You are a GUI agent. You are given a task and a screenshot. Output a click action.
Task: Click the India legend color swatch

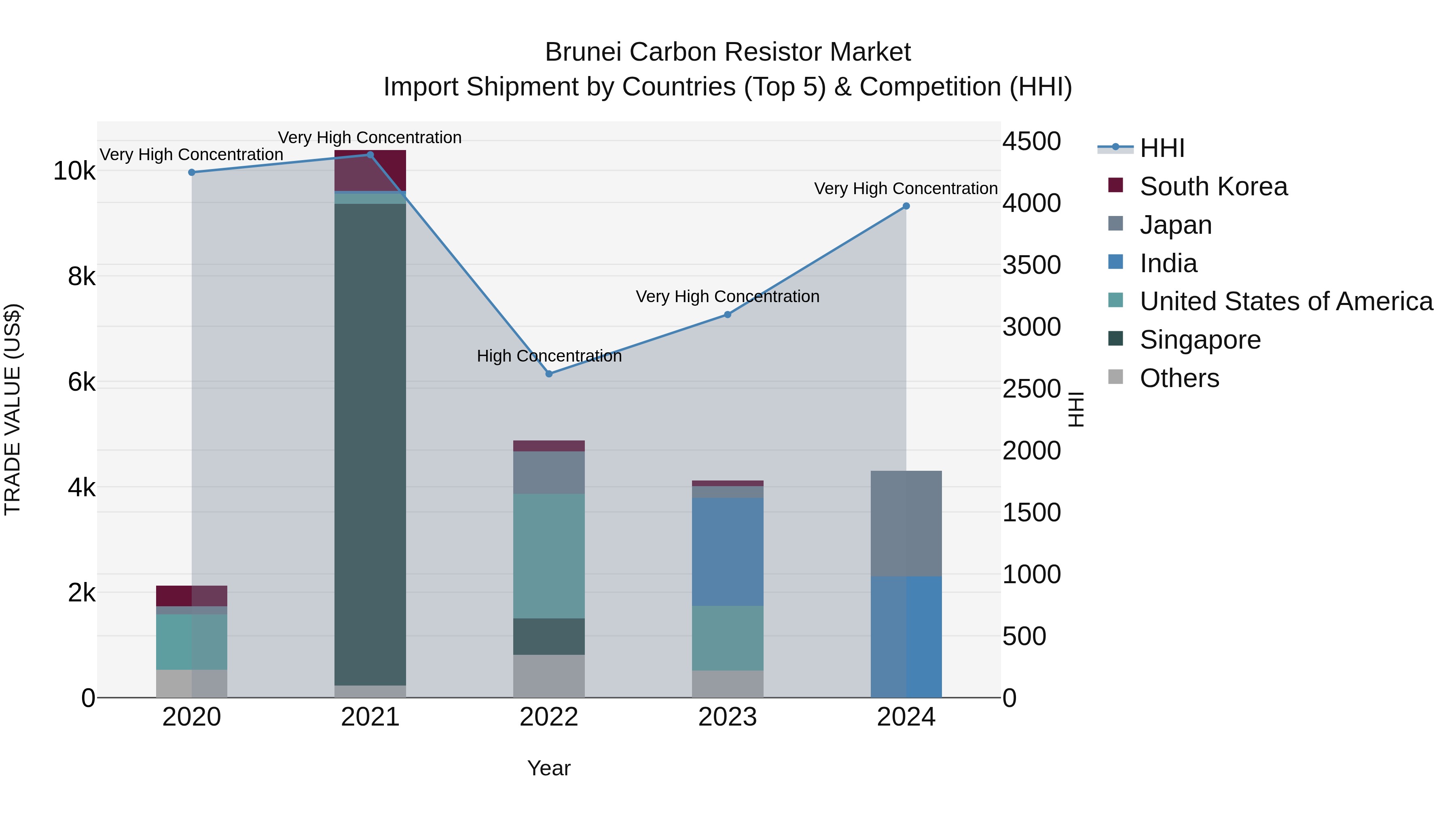point(1116,262)
